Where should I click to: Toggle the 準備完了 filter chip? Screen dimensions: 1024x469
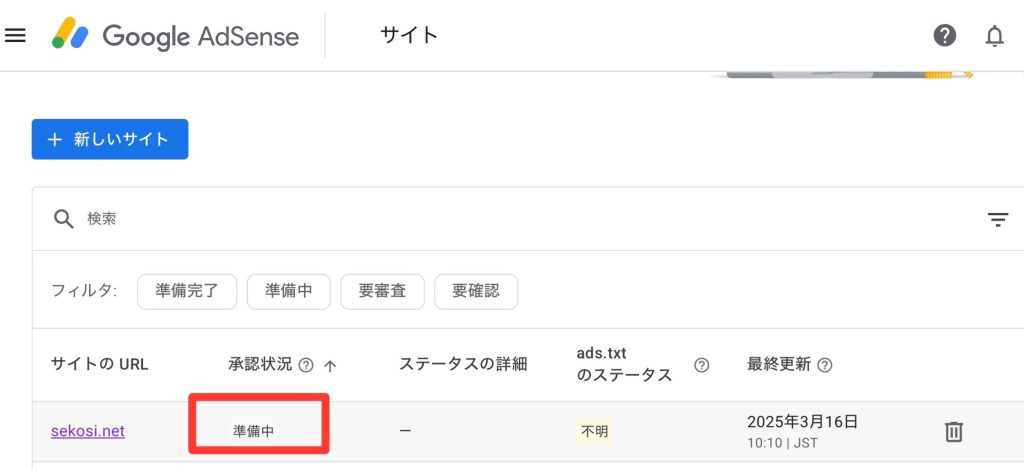click(187, 291)
